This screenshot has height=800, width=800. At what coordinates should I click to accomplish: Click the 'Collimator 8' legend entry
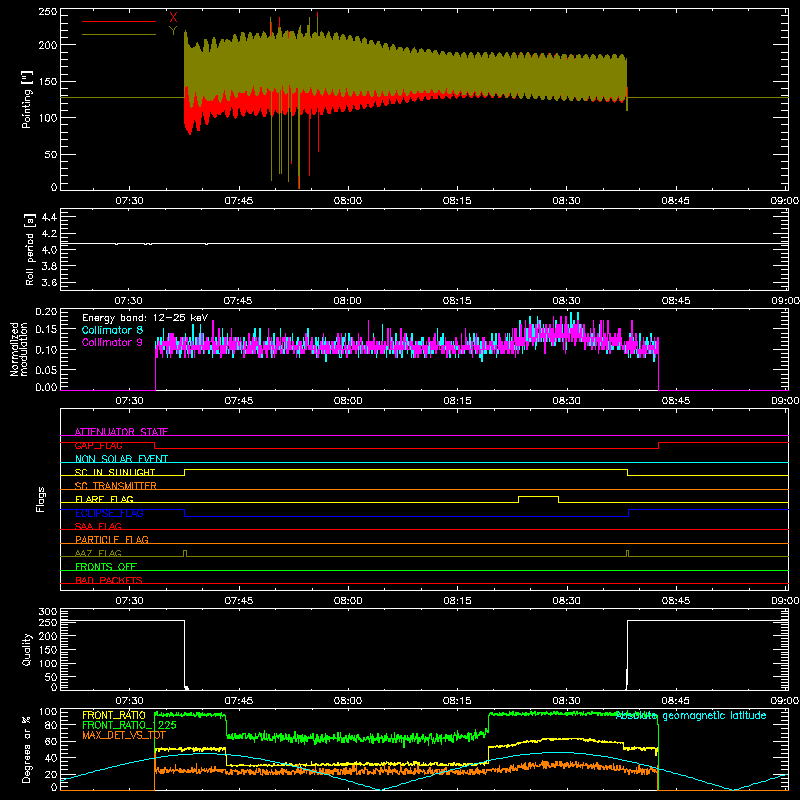(x=112, y=330)
